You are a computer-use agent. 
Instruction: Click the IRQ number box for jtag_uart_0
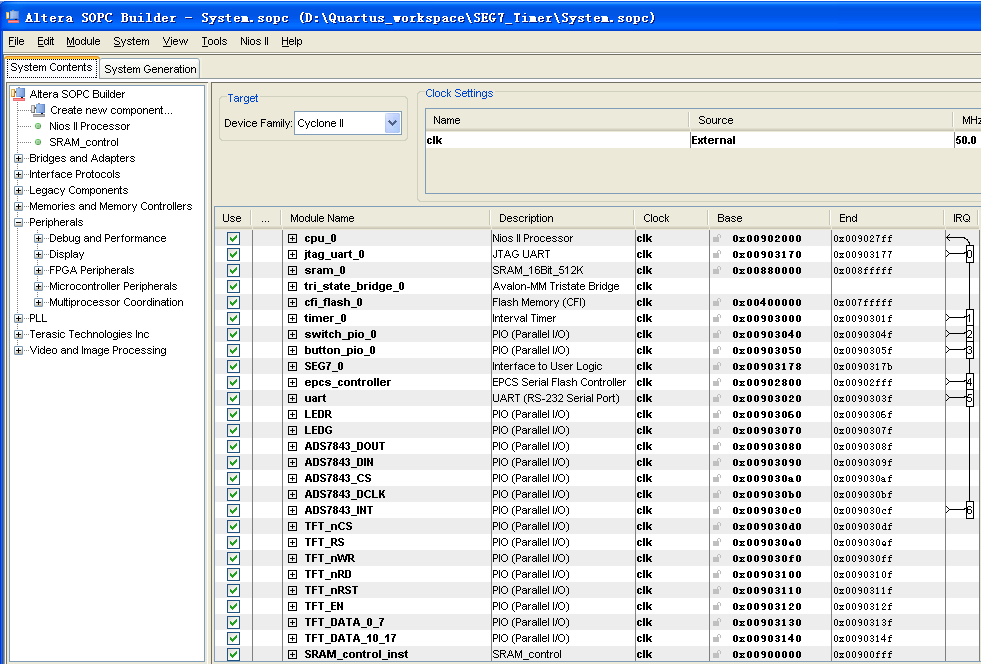click(970, 255)
